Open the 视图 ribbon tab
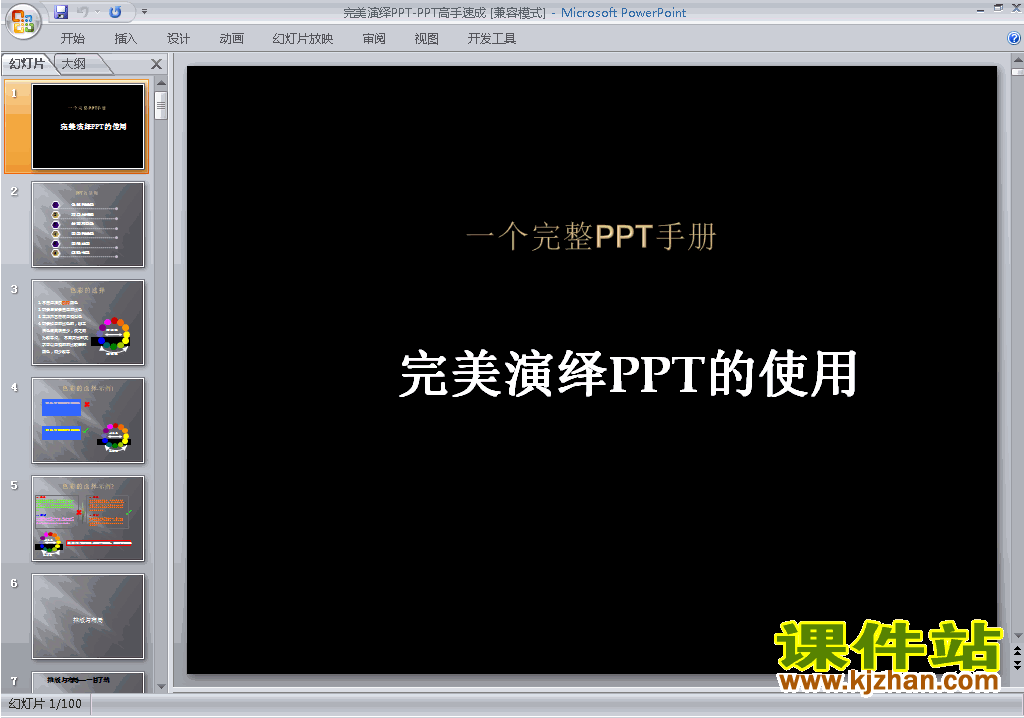1024x718 pixels. [426, 39]
